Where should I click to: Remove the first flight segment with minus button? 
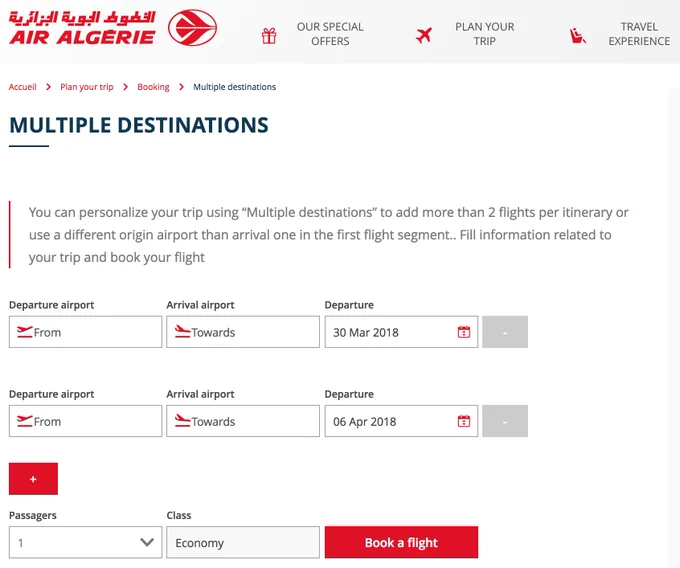pos(505,332)
